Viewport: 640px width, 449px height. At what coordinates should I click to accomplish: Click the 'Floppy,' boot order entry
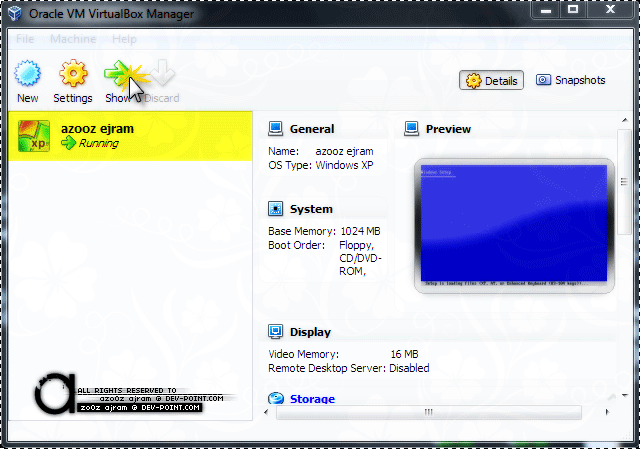(x=357, y=245)
